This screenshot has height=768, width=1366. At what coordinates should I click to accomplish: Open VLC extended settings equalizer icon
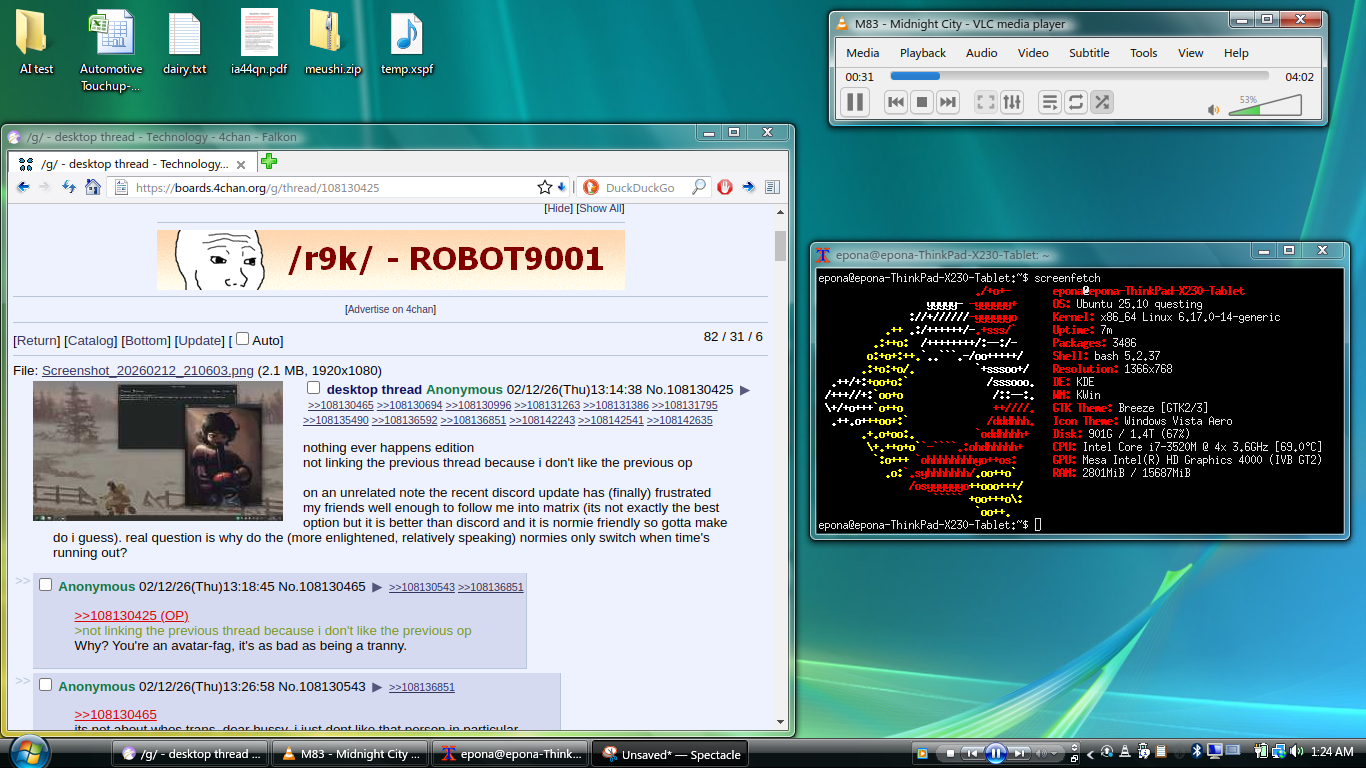(1012, 102)
